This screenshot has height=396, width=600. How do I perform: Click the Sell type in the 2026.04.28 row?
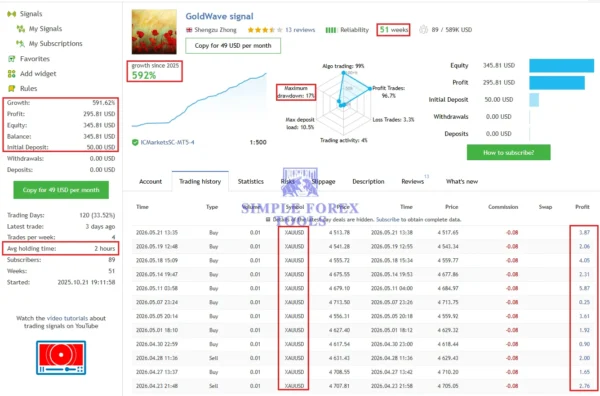point(214,358)
